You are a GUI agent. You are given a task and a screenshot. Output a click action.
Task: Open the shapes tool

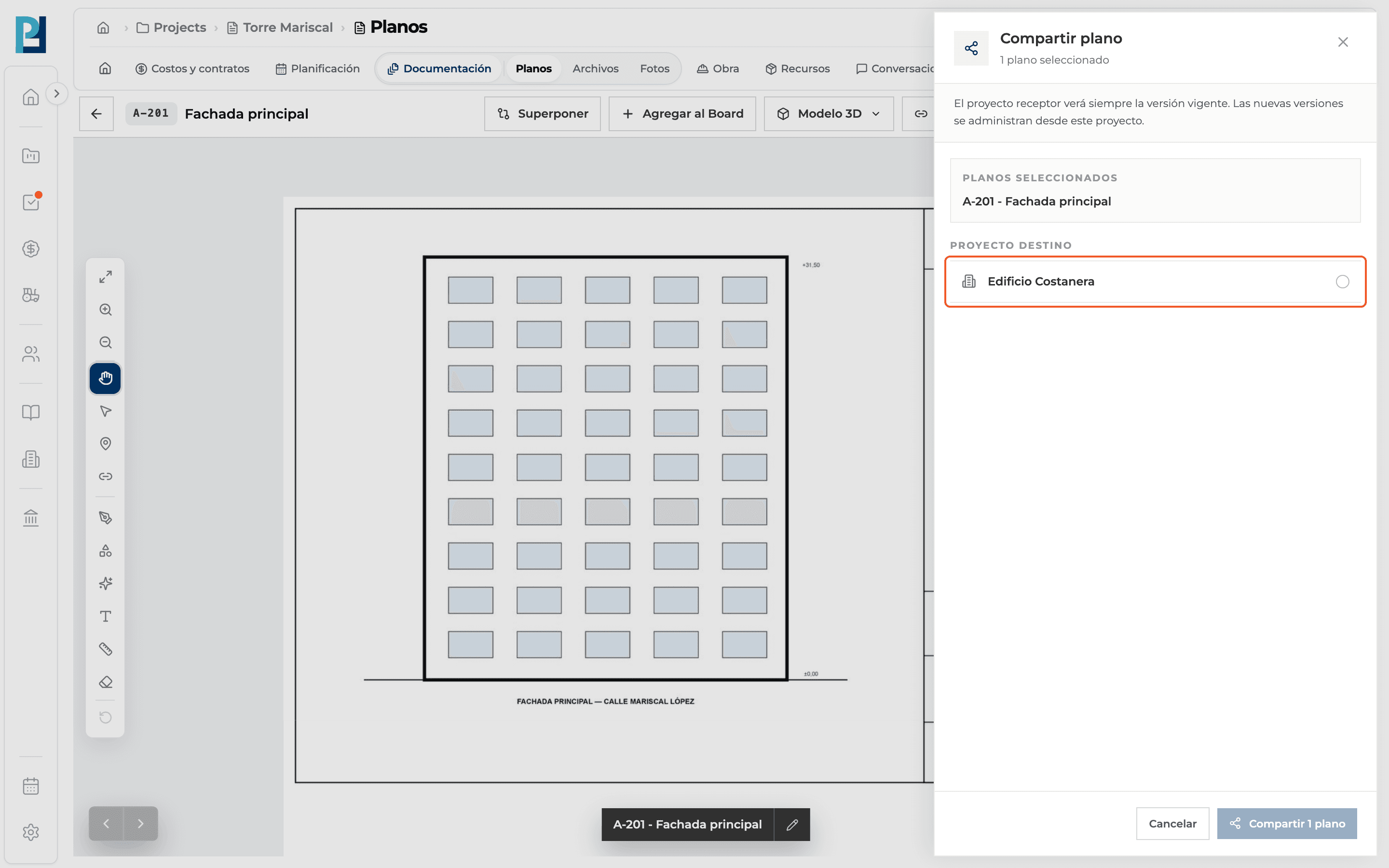tap(105, 551)
